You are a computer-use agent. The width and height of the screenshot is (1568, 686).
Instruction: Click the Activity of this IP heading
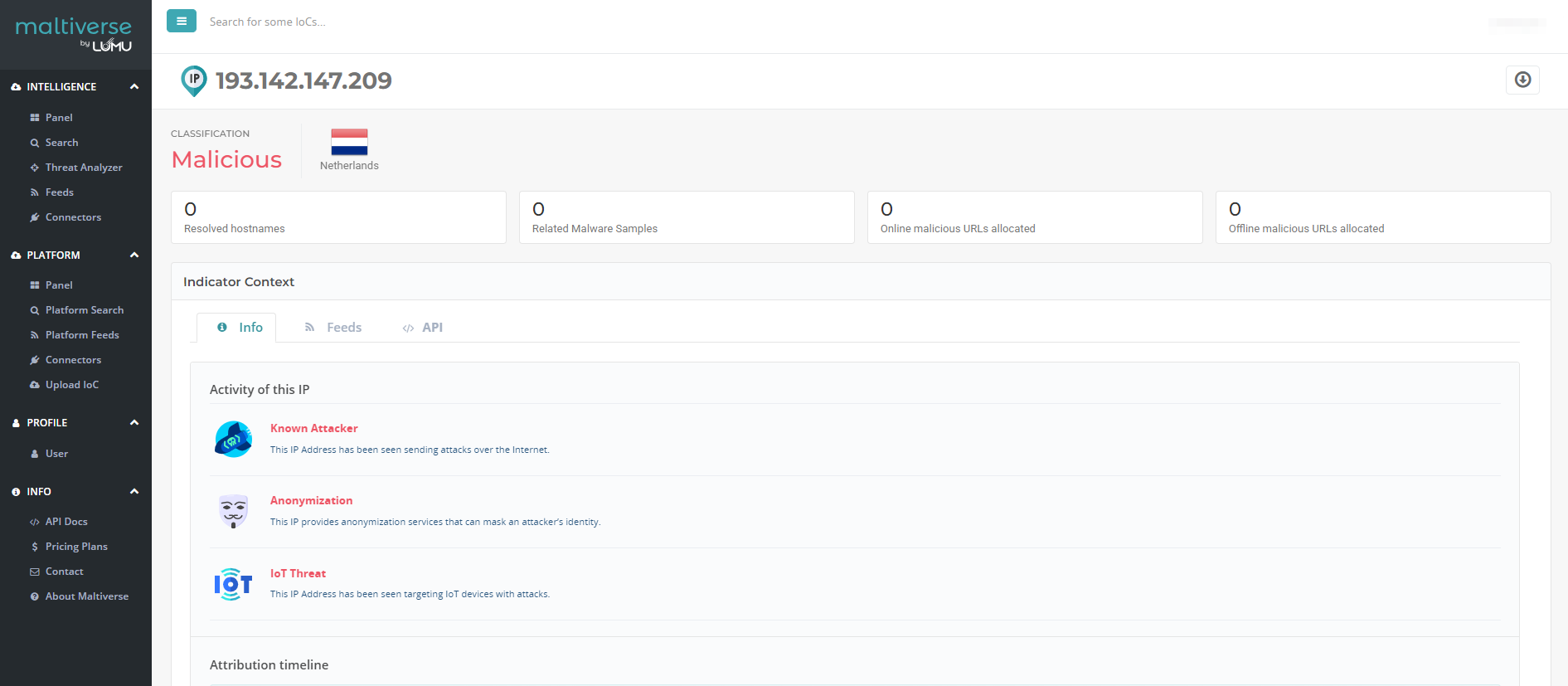coord(260,390)
